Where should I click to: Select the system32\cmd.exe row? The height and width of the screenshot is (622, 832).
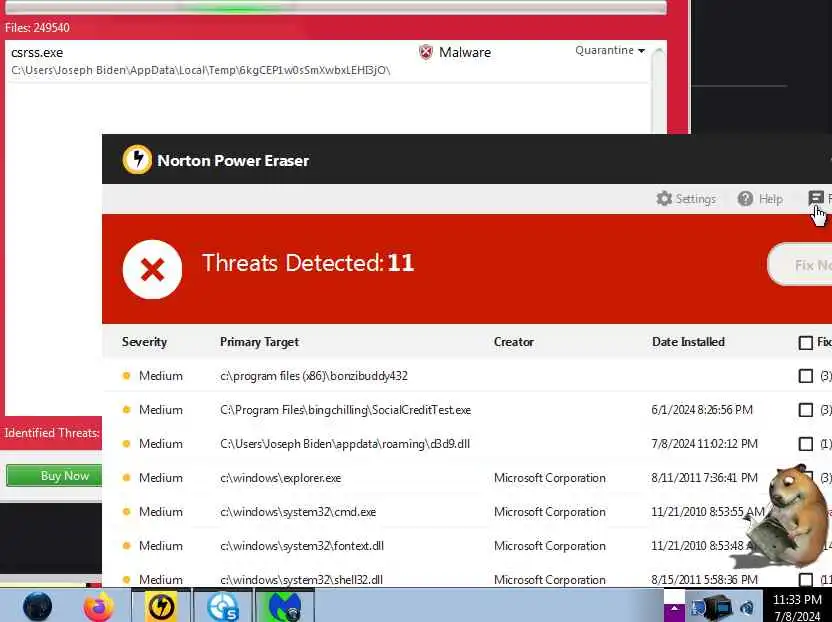point(467,512)
